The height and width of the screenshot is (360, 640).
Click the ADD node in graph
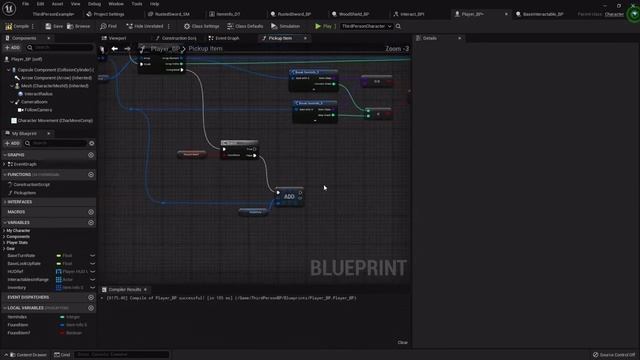click(289, 197)
